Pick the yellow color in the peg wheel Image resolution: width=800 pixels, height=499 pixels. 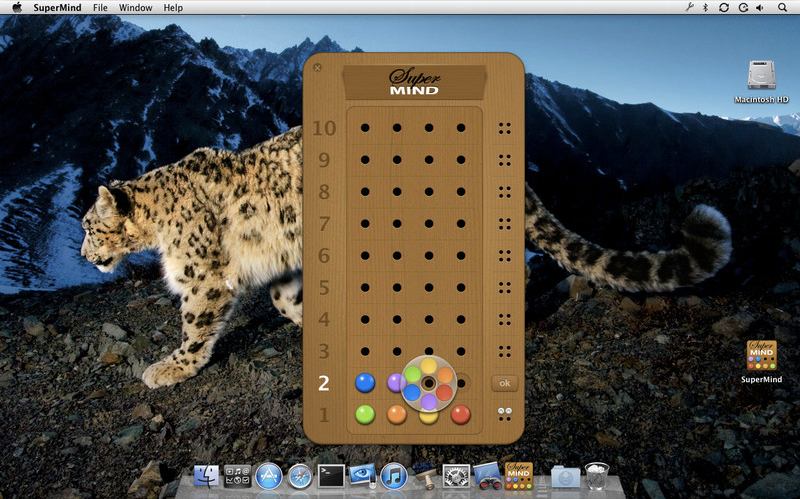pyautogui.click(x=429, y=365)
